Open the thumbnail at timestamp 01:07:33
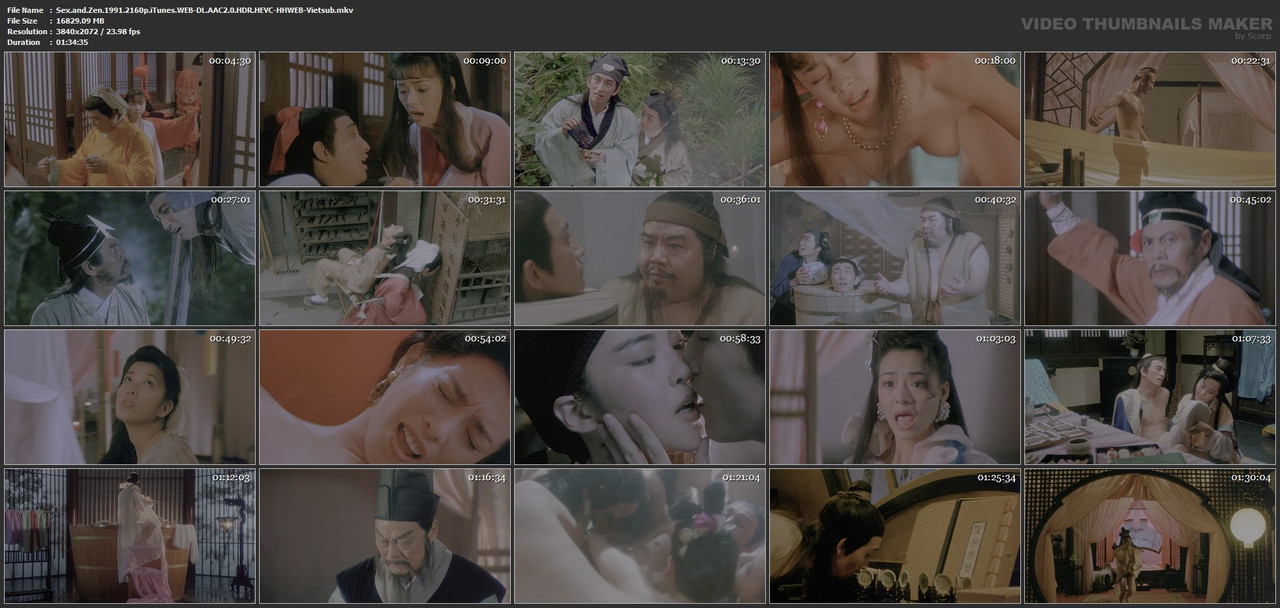This screenshot has height=608, width=1280. point(1150,397)
